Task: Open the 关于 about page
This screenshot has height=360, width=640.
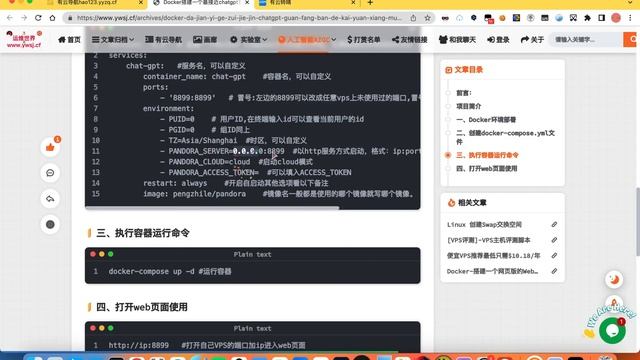Action: [532, 40]
